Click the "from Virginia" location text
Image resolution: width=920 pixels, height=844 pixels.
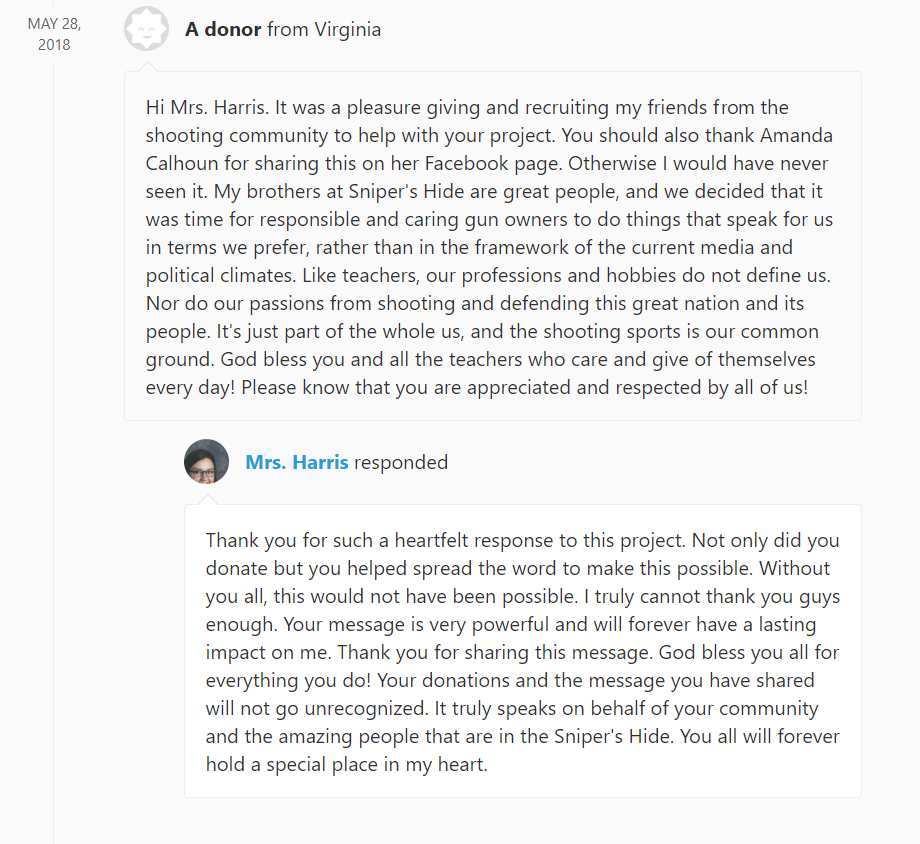click(324, 29)
